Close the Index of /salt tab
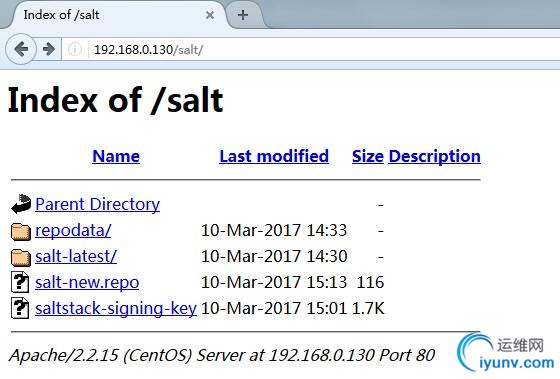 click(x=210, y=15)
